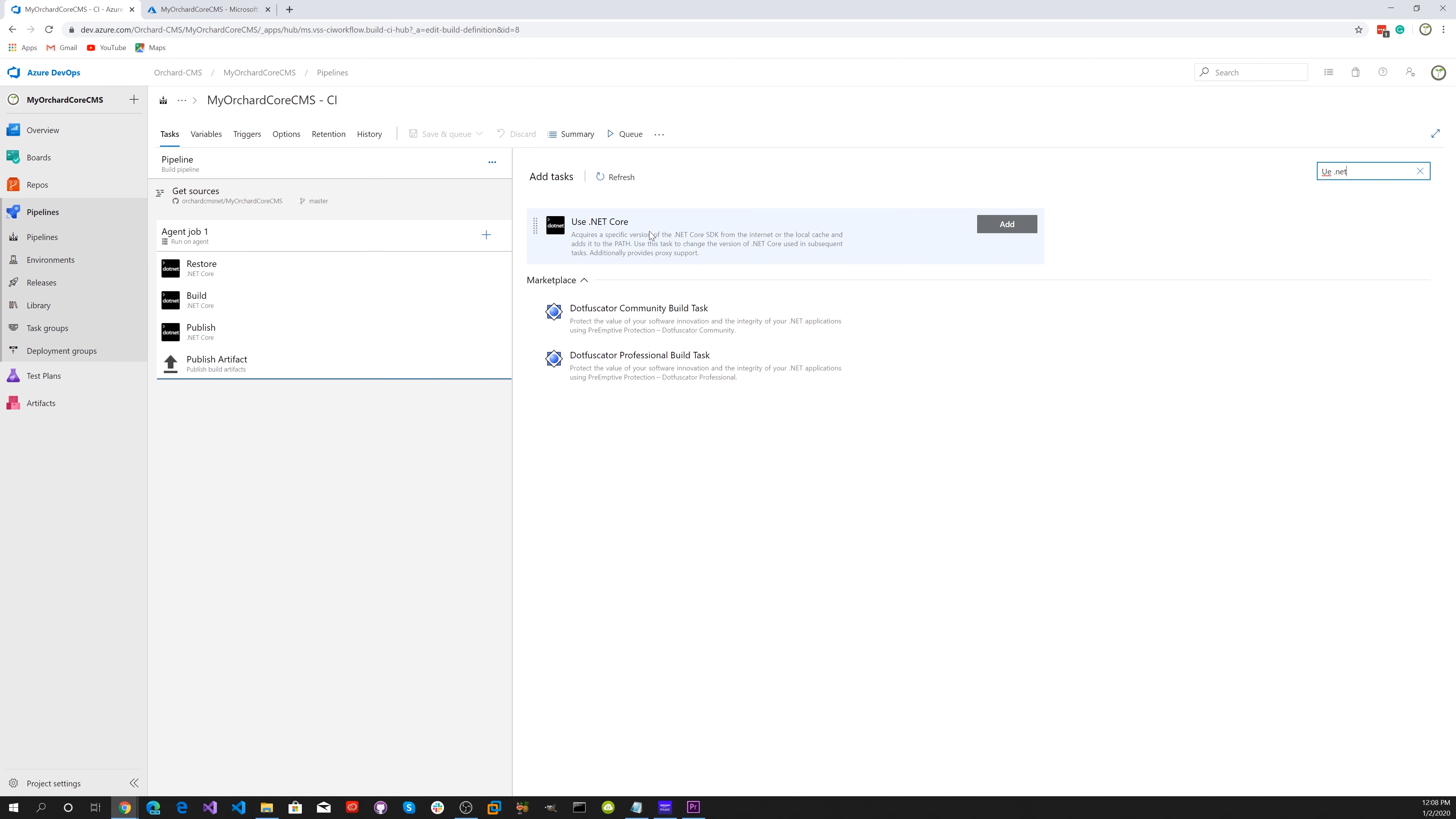
Task: Refresh the Add tasks list
Action: click(615, 177)
